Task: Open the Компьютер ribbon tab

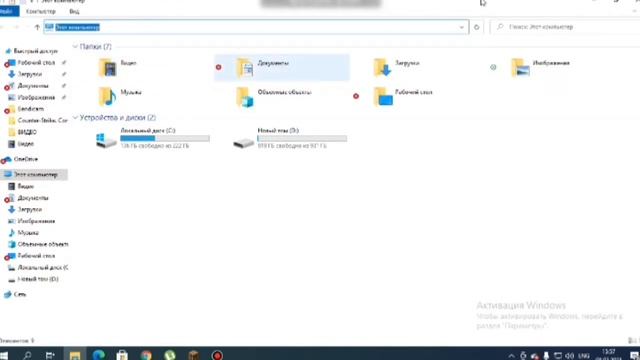Action: point(40,11)
